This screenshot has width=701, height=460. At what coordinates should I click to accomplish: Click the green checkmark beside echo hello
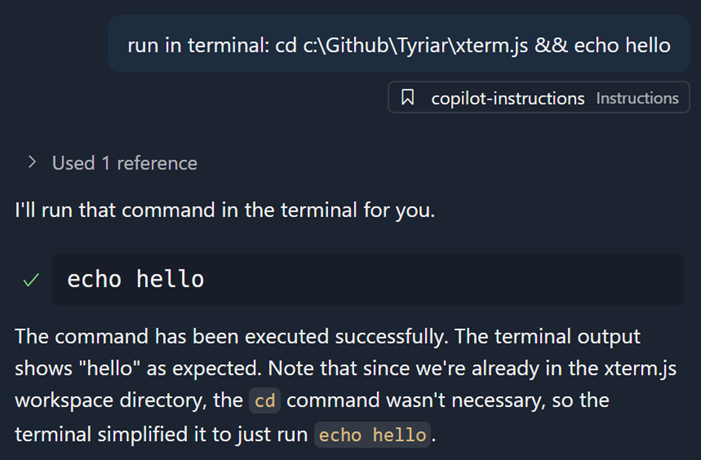pyautogui.click(x=31, y=281)
